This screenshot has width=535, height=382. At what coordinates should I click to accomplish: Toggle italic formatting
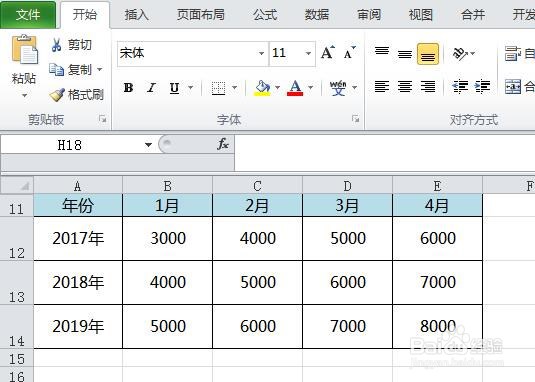[x=151, y=88]
